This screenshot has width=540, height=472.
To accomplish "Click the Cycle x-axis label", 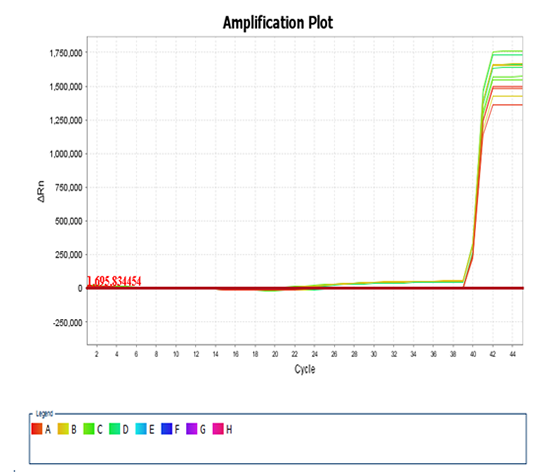I will (305, 369).
